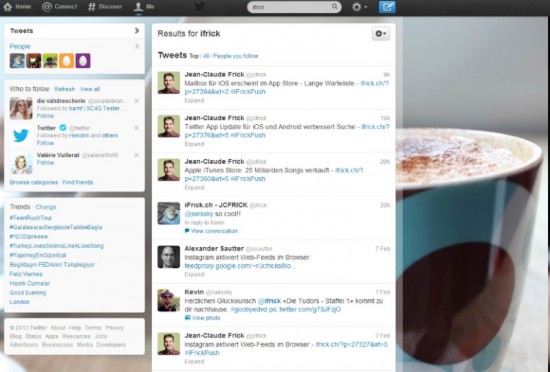Open Kevin's avatar picture
The image size is (550, 372).
169,300
